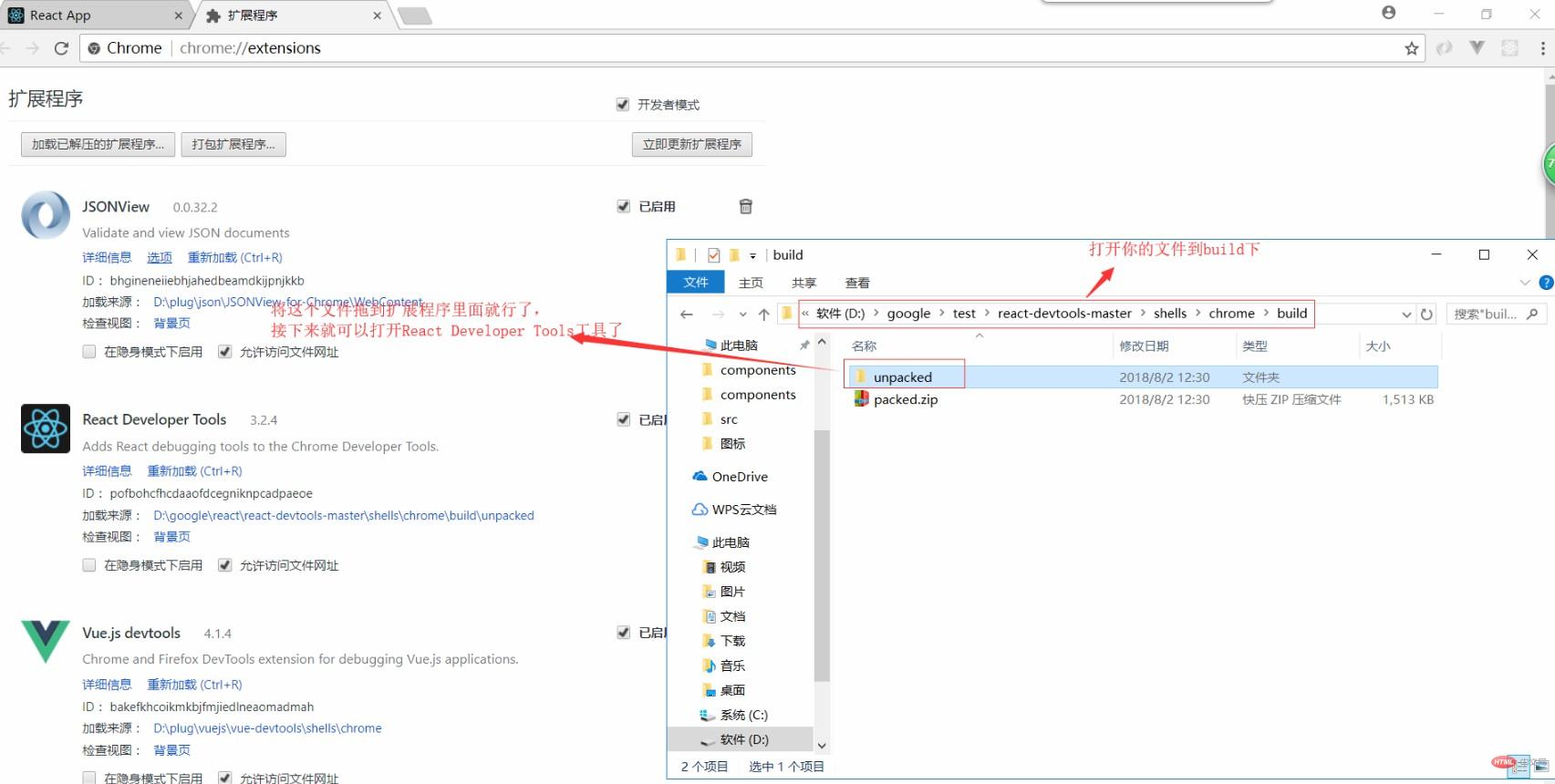The width and height of the screenshot is (1555, 784).
Task: Go up one folder level in Explorer
Action: pos(763,315)
